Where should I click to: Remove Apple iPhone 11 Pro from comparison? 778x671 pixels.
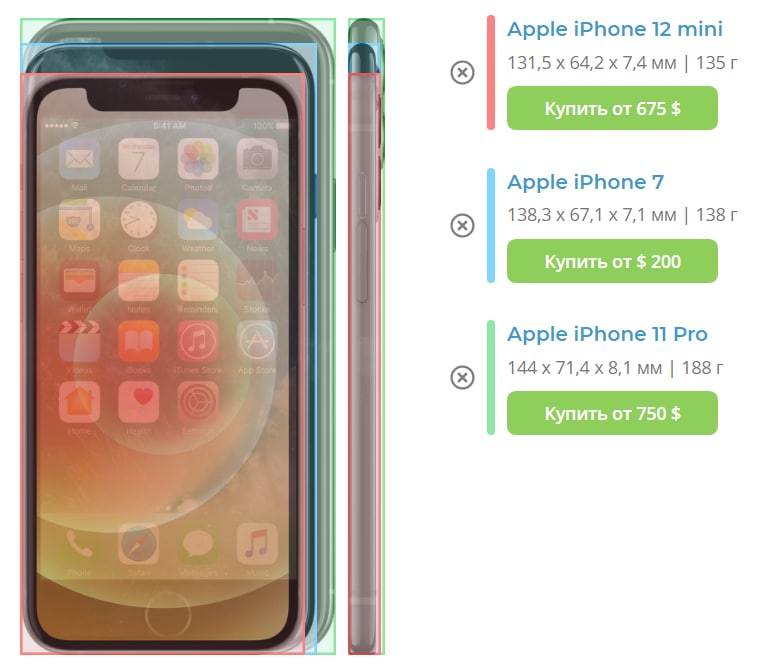[x=462, y=378]
